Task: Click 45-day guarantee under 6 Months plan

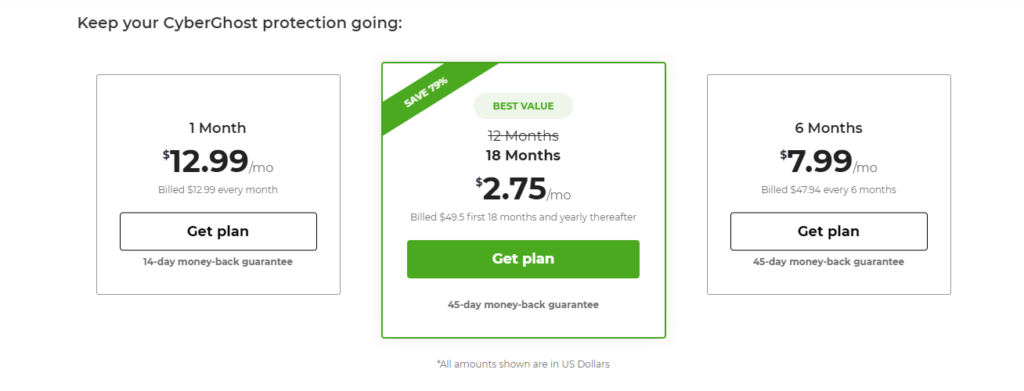Action: pyautogui.click(x=829, y=262)
